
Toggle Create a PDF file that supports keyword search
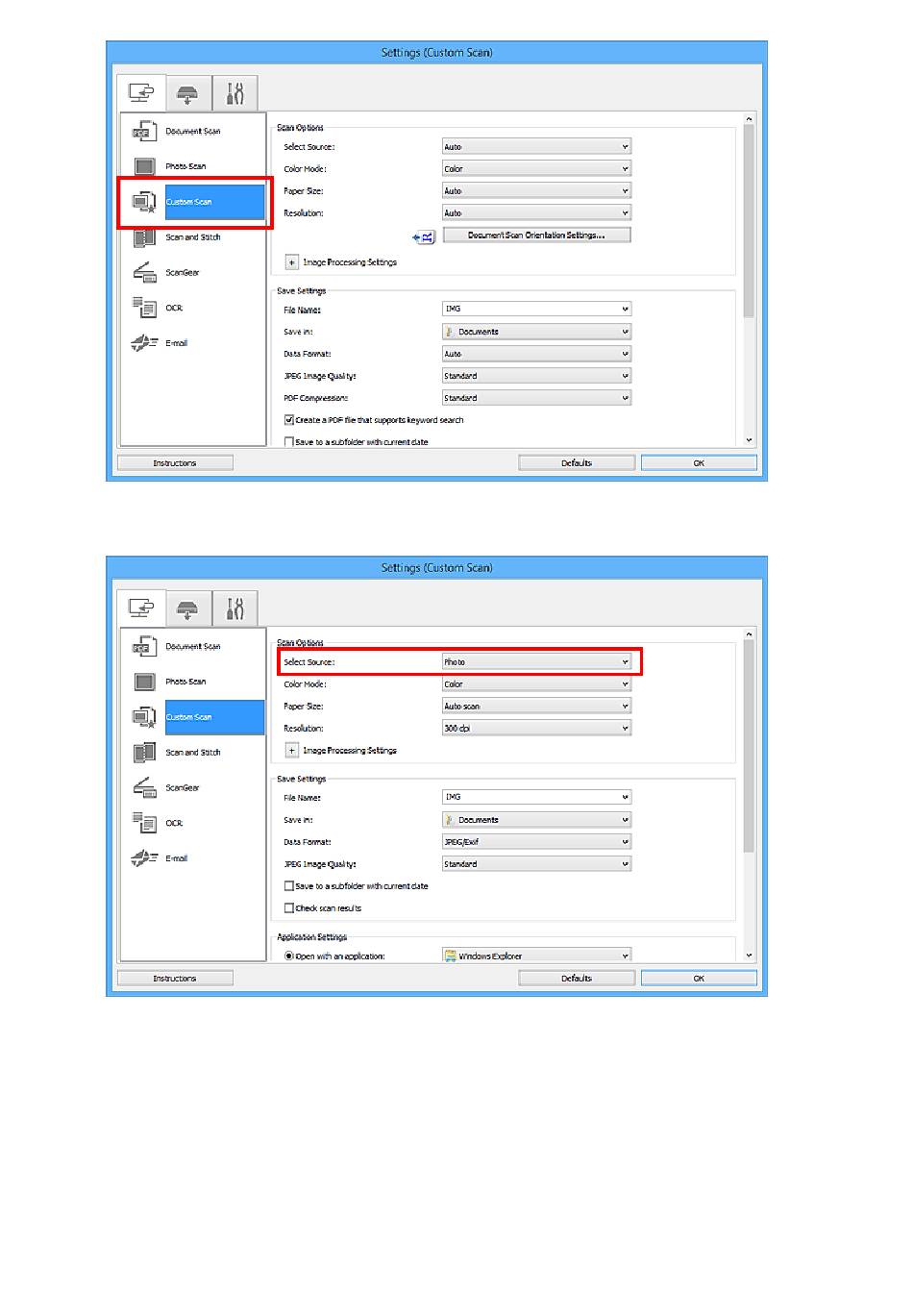pos(289,420)
